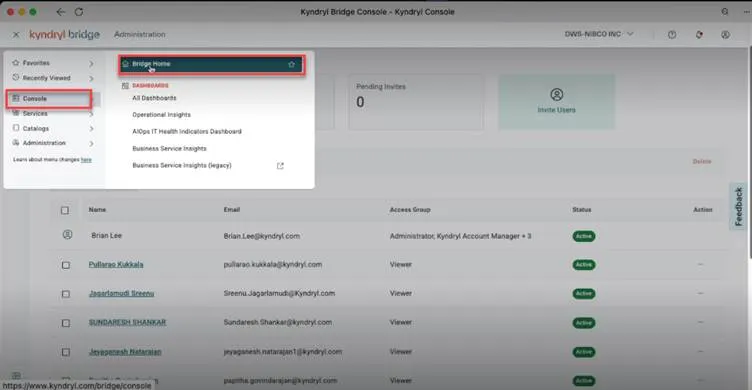752x390 pixels.
Task: Click the Status column header
Action: tap(582, 210)
